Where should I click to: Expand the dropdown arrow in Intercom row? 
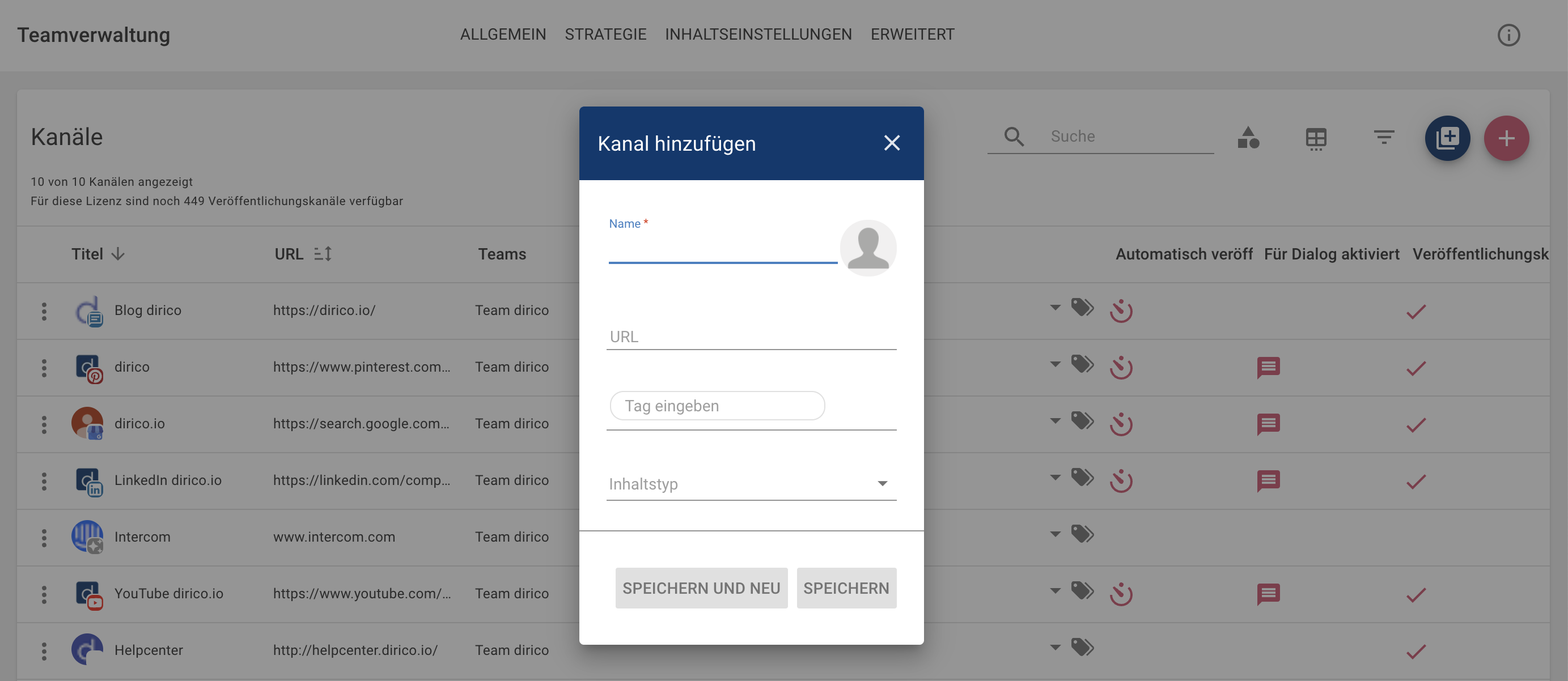click(1055, 534)
